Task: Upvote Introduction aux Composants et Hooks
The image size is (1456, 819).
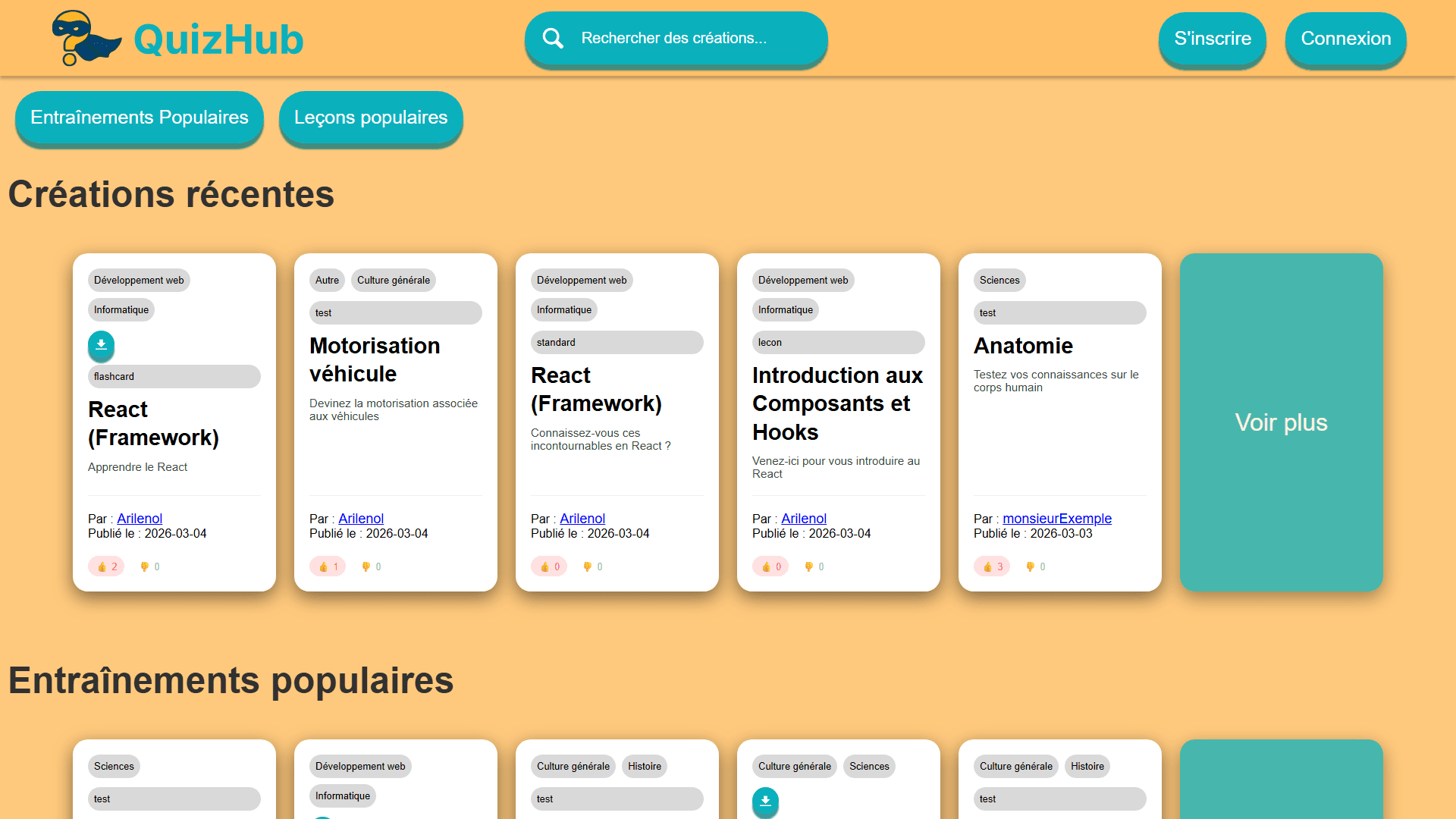Action: 770,566
